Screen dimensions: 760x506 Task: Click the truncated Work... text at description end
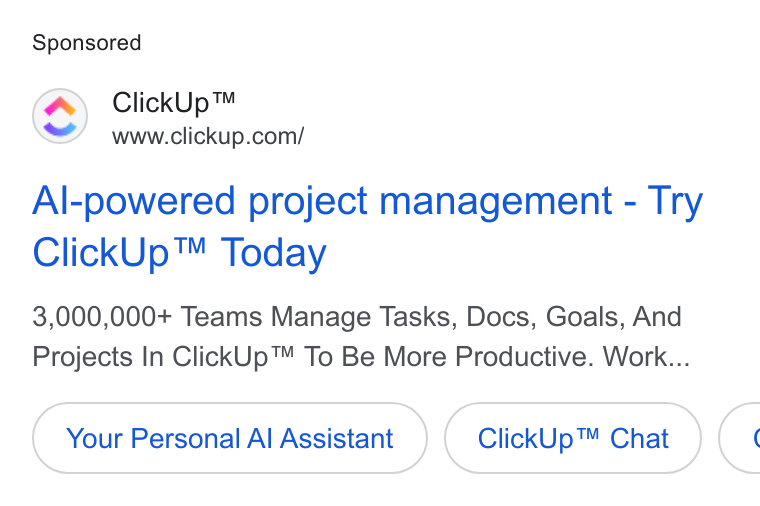point(646,357)
